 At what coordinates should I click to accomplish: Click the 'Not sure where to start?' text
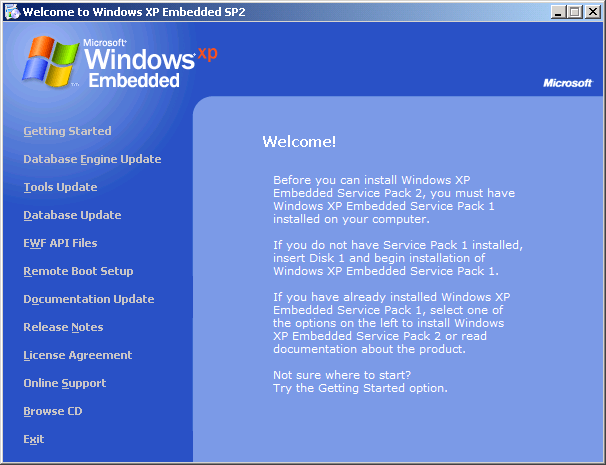[342, 375]
